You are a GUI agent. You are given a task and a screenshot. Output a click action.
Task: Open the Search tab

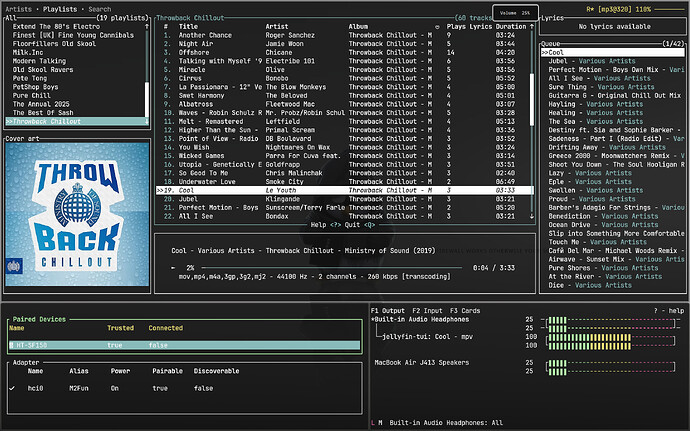coord(99,9)
